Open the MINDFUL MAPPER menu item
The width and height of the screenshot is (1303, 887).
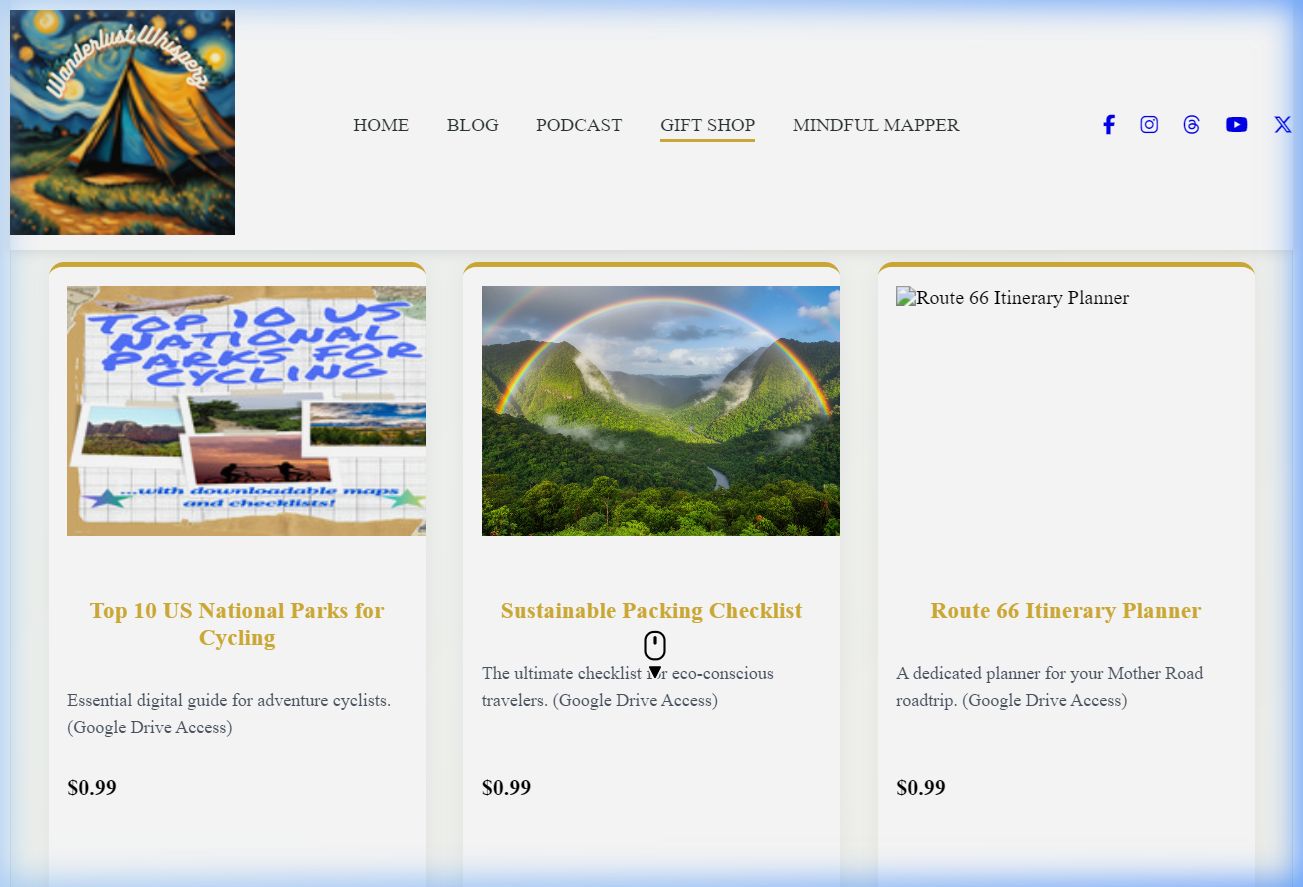[x=876, y=125]
